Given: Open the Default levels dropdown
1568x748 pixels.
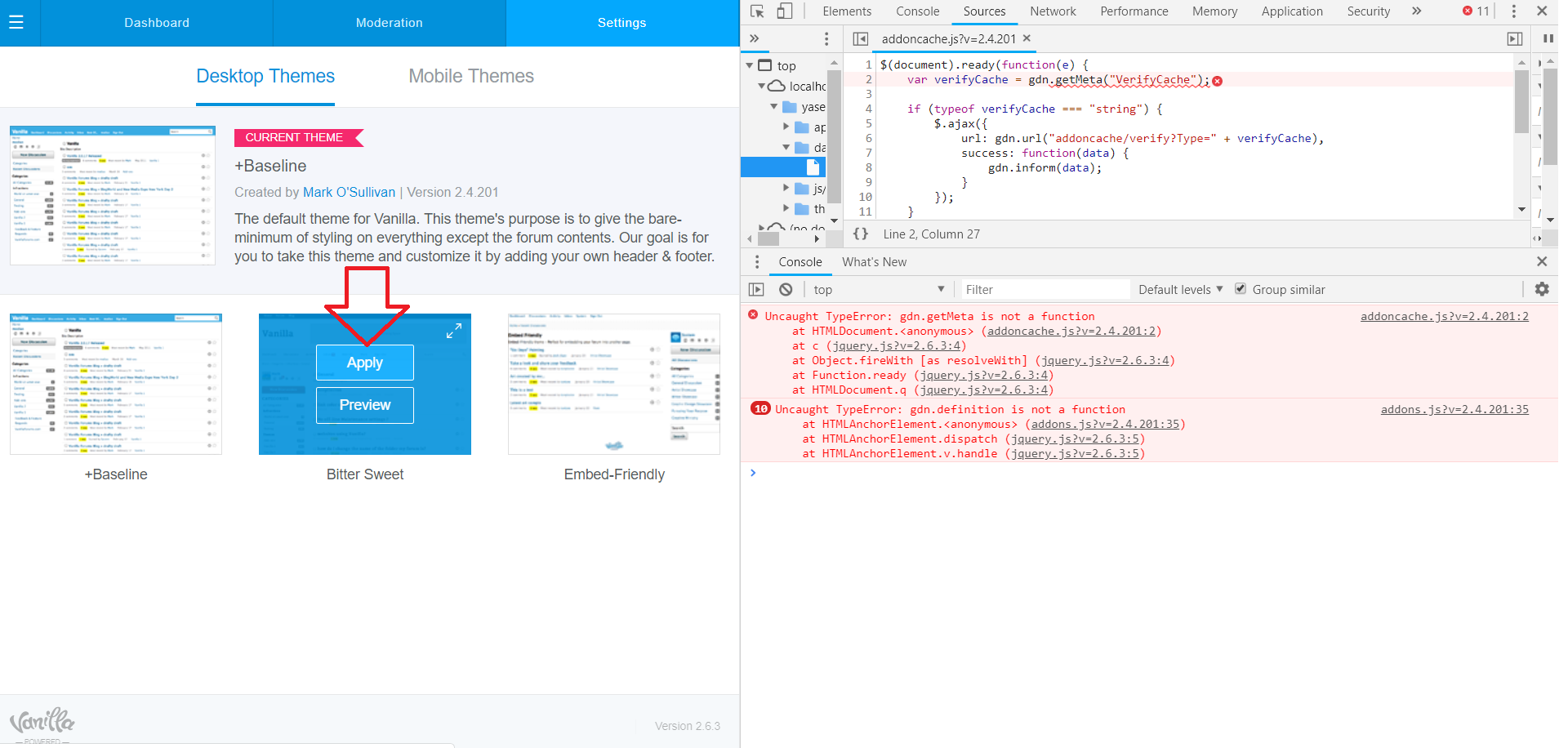Looking at the screenshot, I should point(1181,289).
